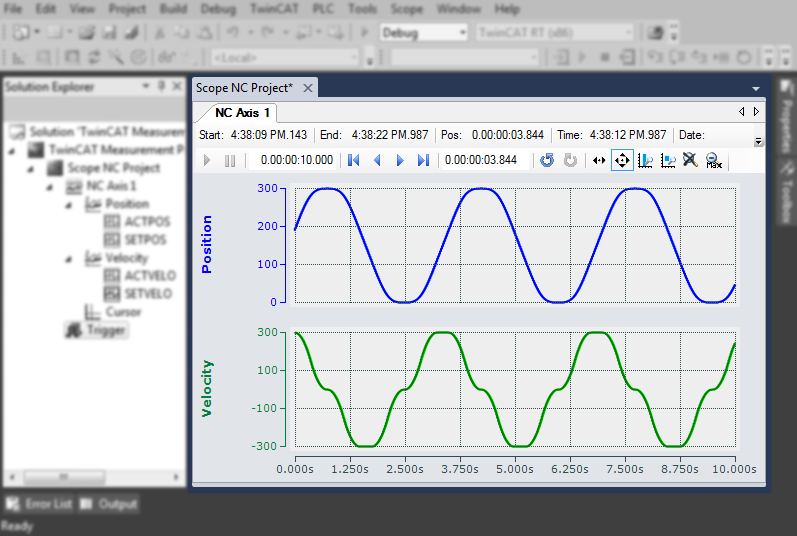Click the Undo icon in main toolbar
Screen dimensions: 797x536
click(x=233, y=33)
